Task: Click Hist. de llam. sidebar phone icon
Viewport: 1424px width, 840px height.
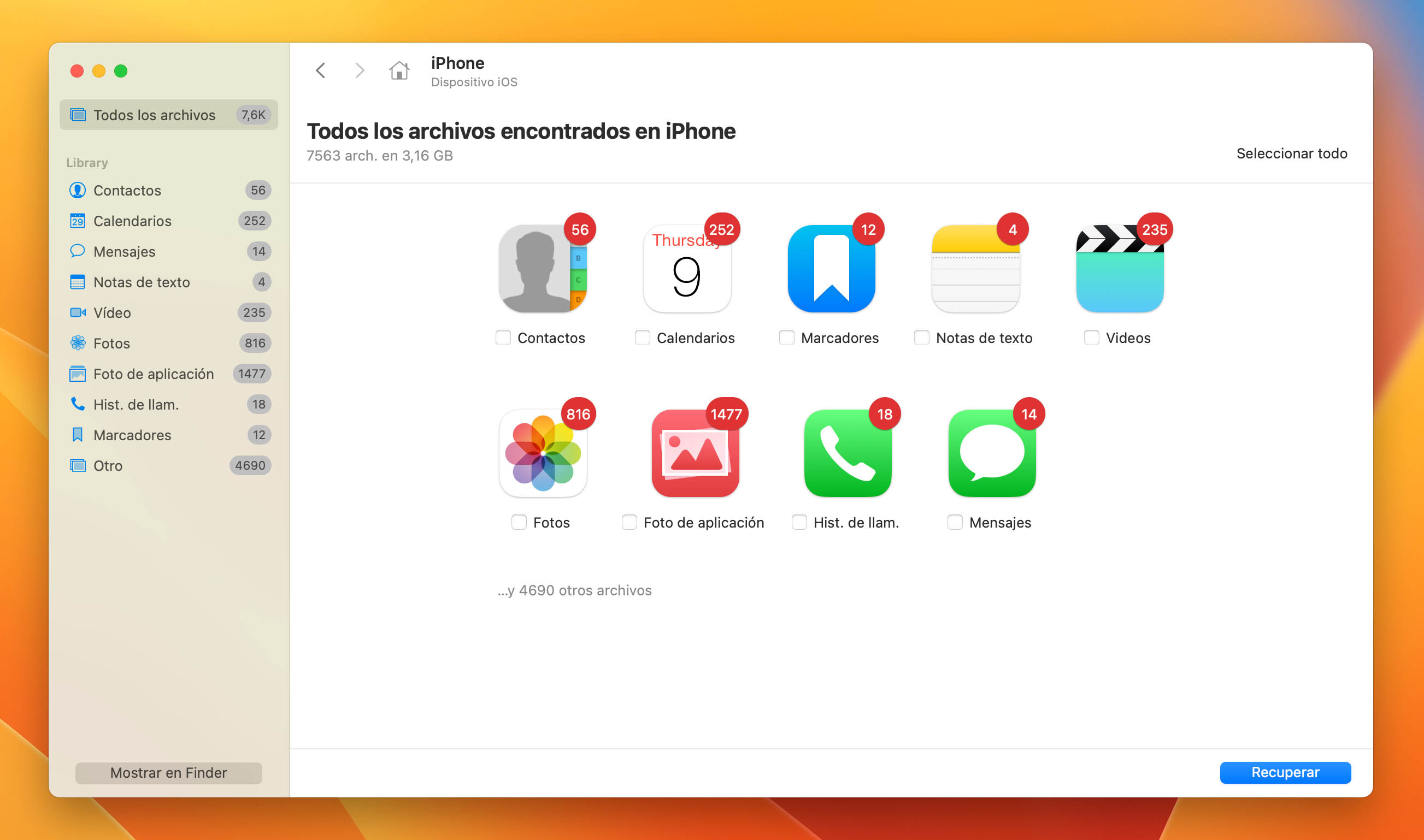Action: (x=78, y=404)
